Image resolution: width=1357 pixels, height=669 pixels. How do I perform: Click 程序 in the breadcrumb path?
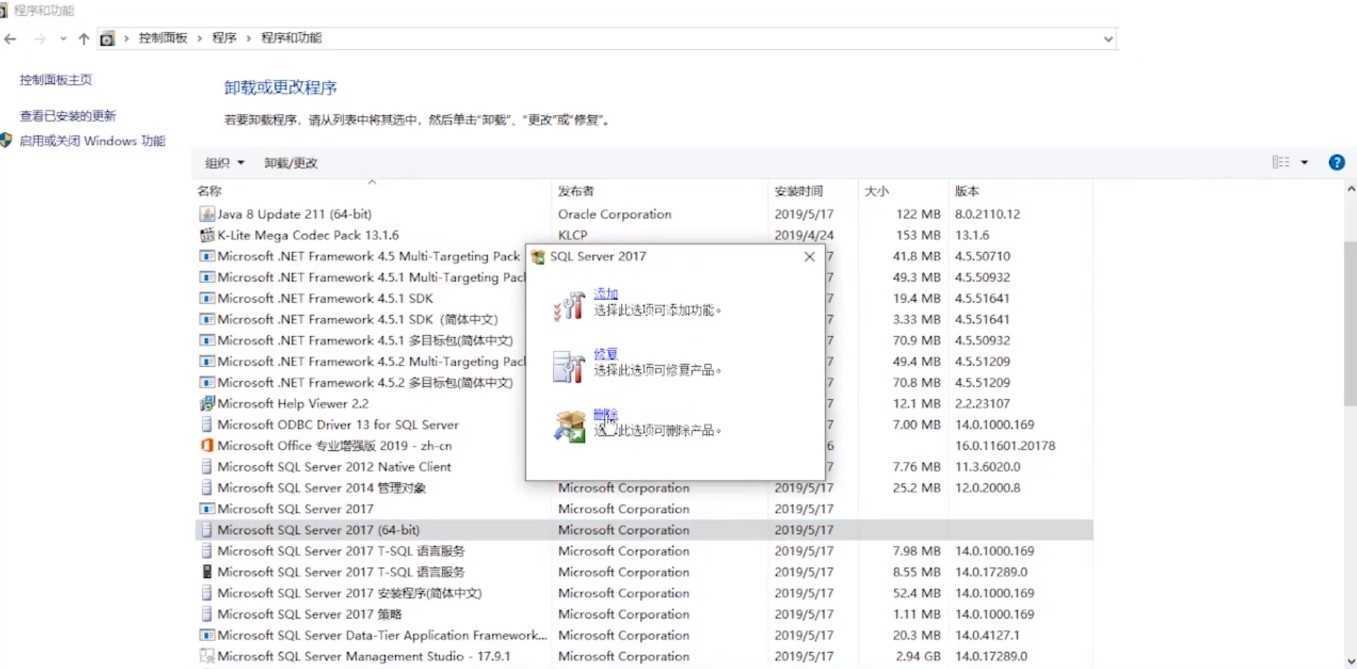pos(224,38)
